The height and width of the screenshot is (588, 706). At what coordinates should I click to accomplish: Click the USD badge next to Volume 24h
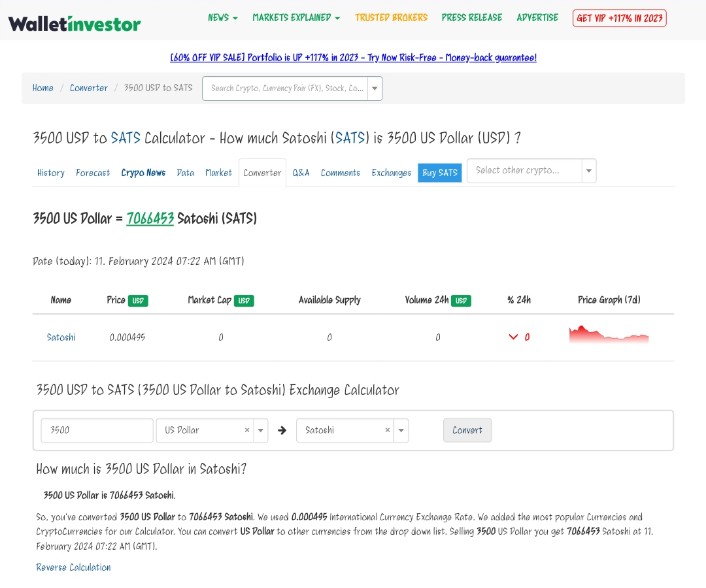click(461, 300)
